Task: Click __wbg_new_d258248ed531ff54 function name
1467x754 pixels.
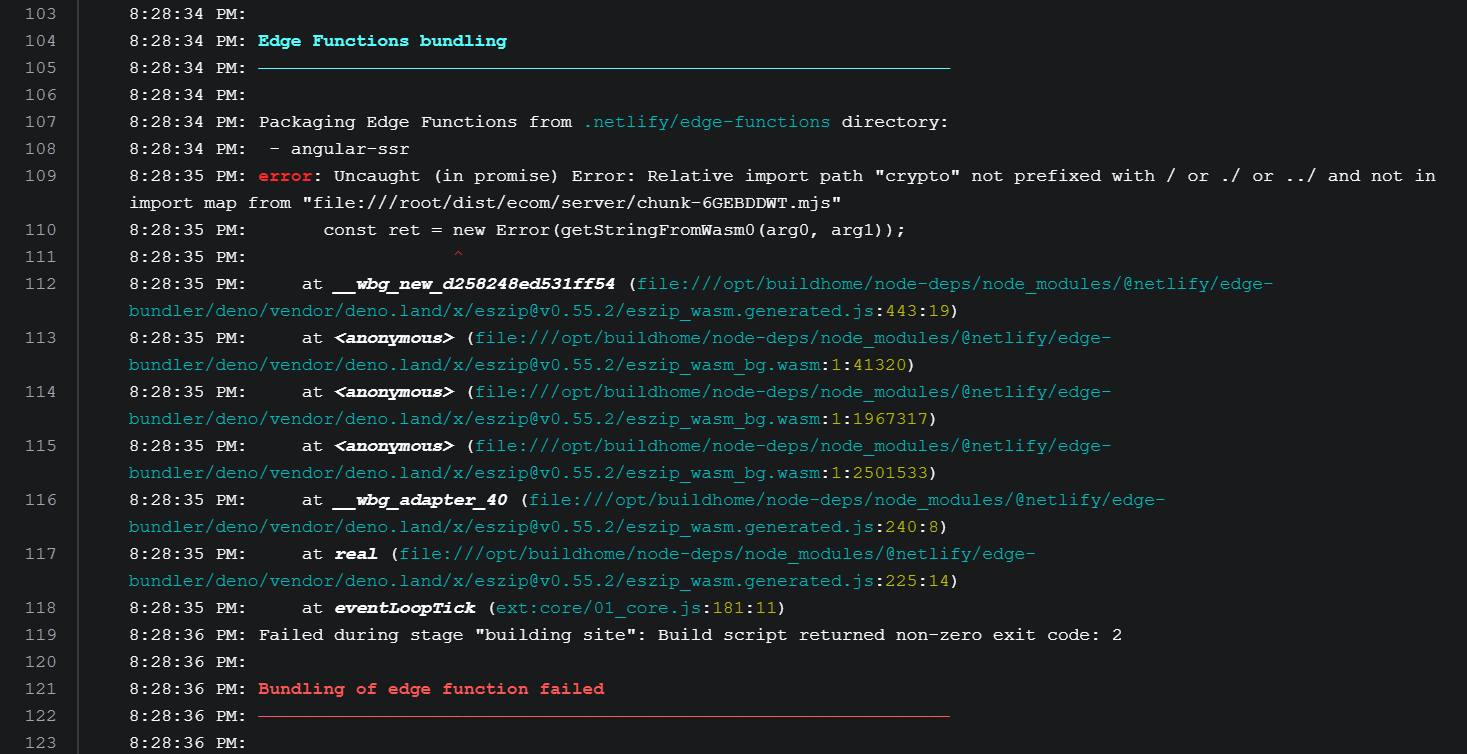Action: pyautogui.click(x=474, y=284)
